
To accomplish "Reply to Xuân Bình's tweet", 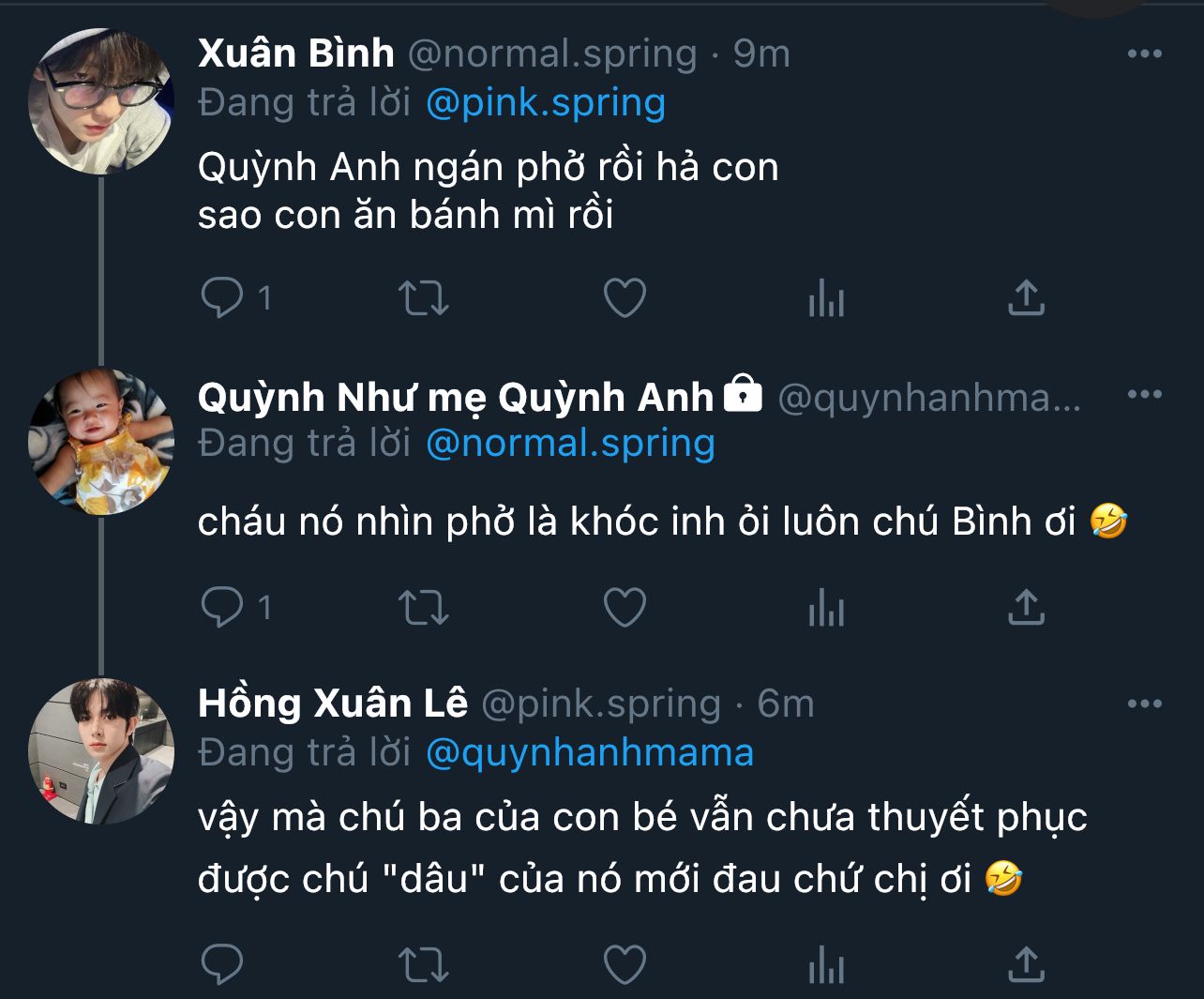I will [222, 298].
